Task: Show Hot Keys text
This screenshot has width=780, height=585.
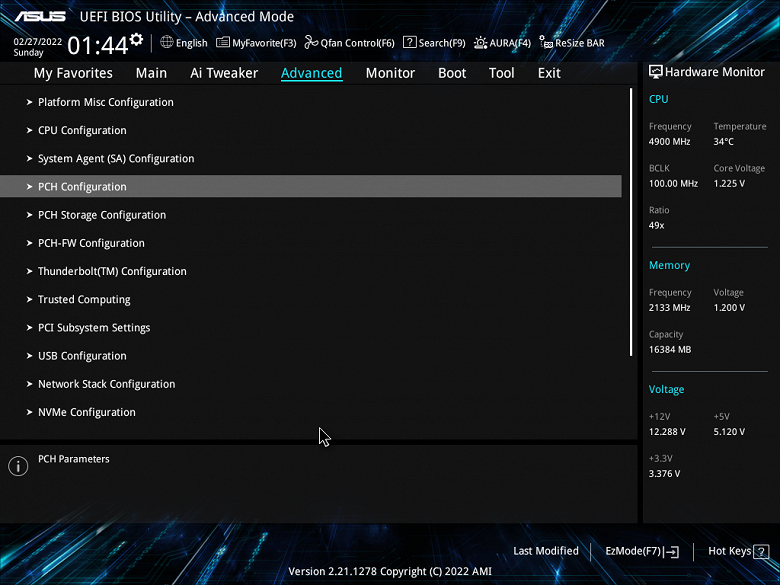Action: pyautogui.click(x=730, y=551)
